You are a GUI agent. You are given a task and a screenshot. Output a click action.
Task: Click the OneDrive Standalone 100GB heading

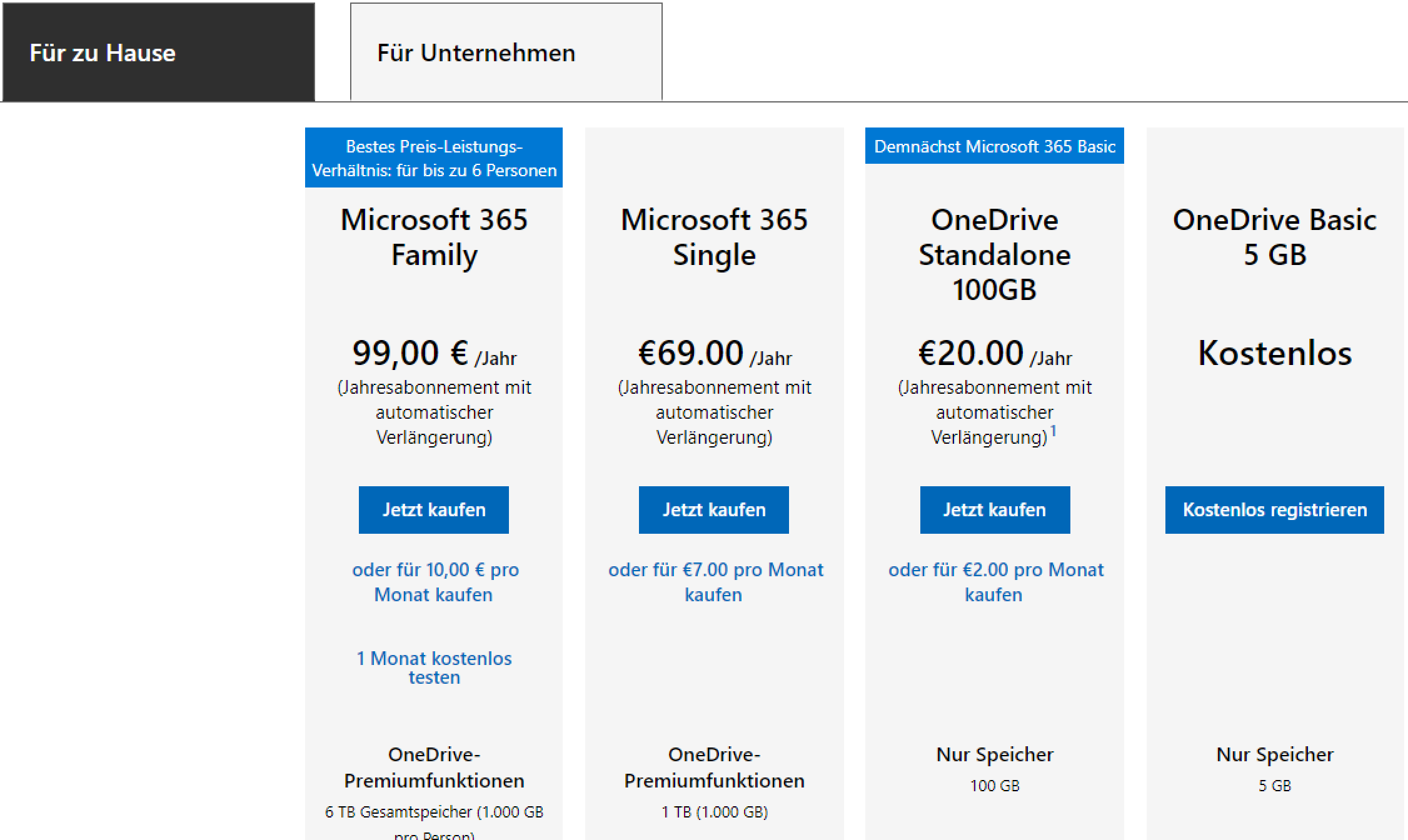coord(994,254)
